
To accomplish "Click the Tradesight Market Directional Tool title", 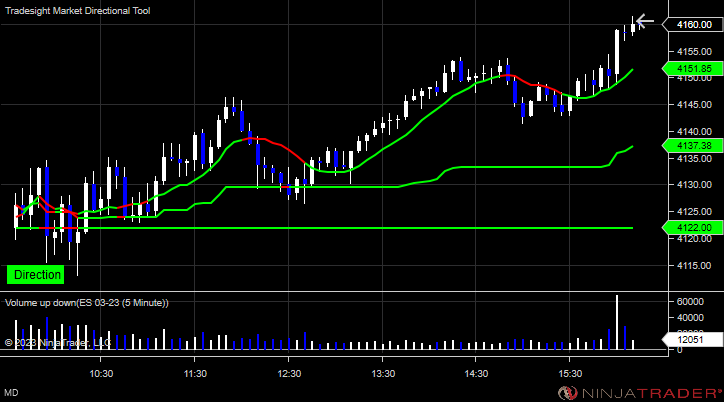I will (x=78, y=11).
